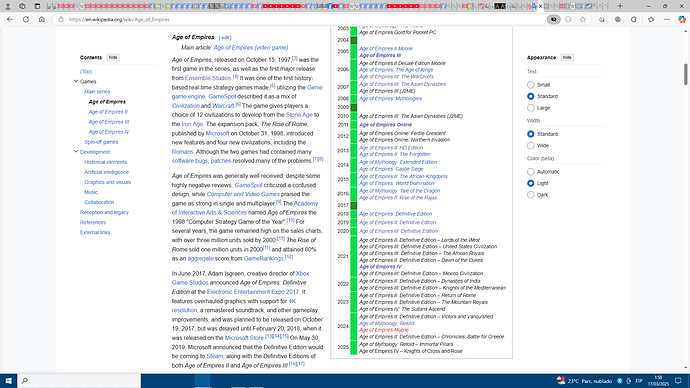This screenshot has width=690, height=388.
Task: Select Wide width option
Action: coord(531,146)
